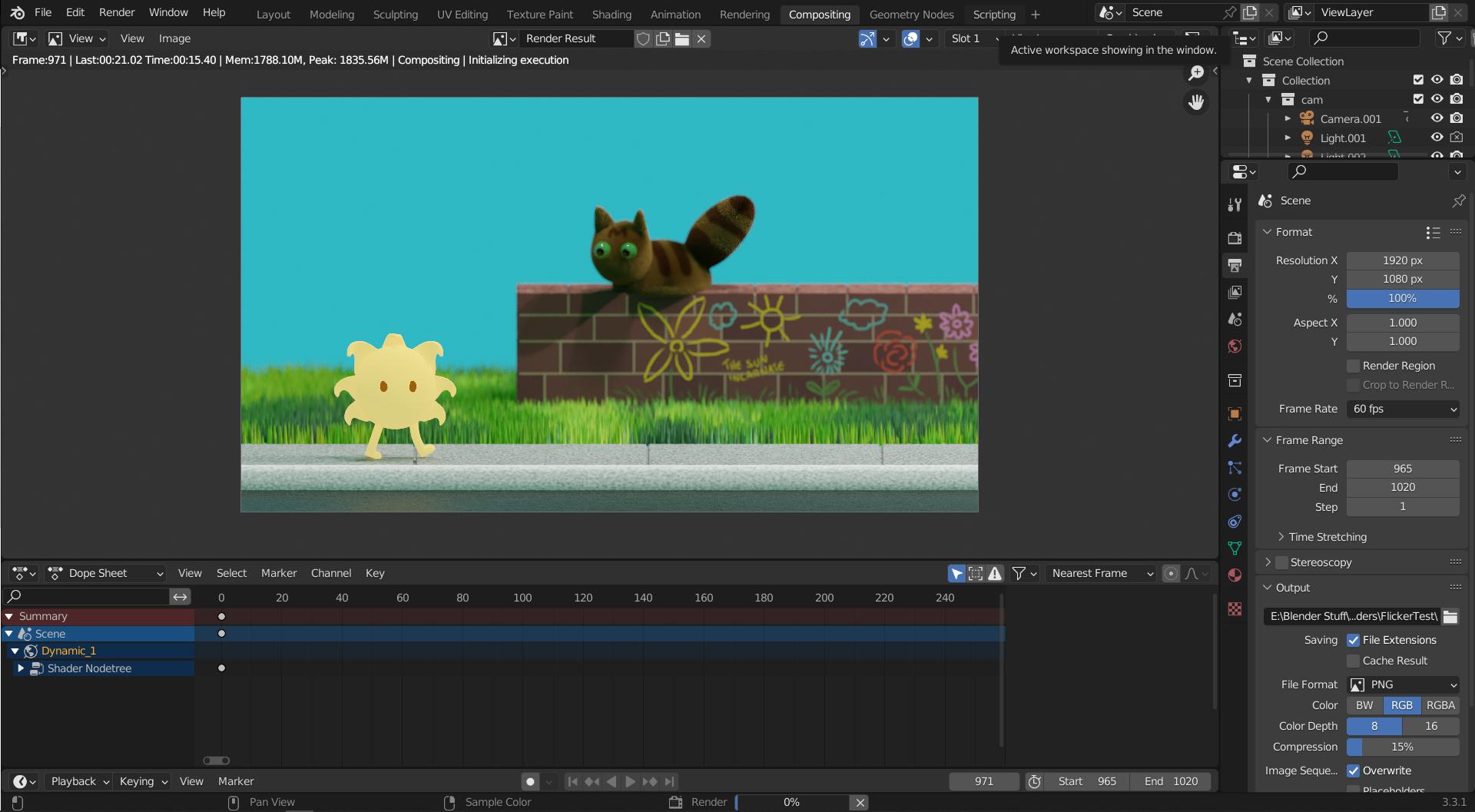1475x812 pixels.
Task: Open the Material Properties tab
Action: tap(1235, 575)
